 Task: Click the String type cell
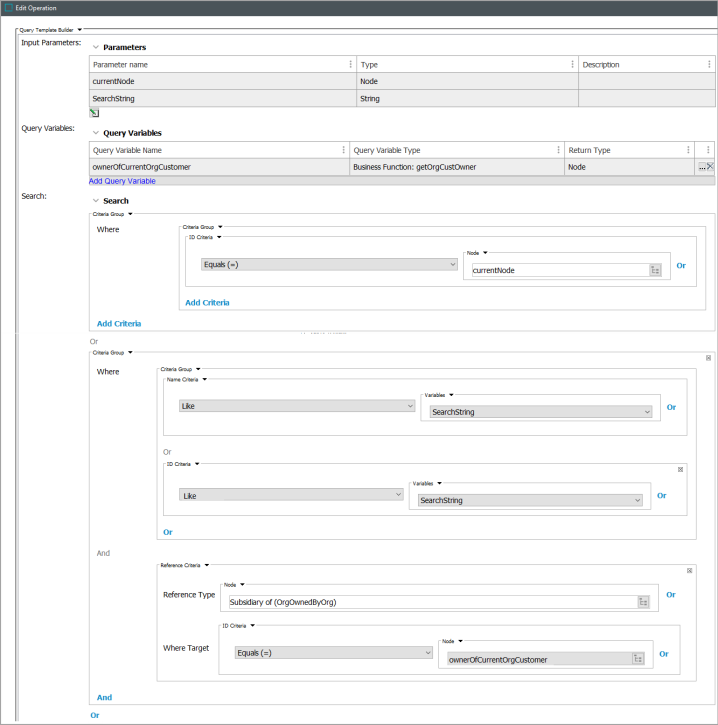[x=467, y=98]
